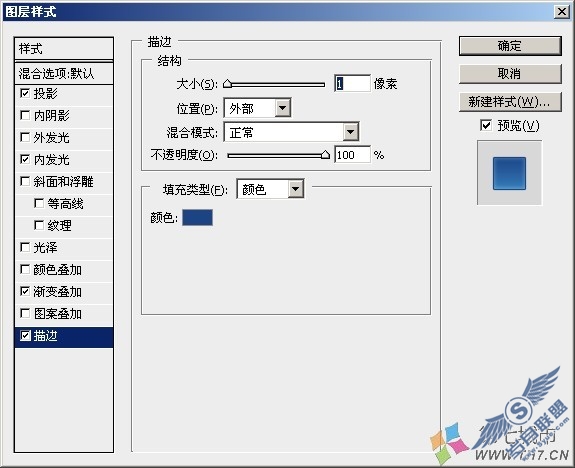Open the 光泽 settings by its label

45,248
